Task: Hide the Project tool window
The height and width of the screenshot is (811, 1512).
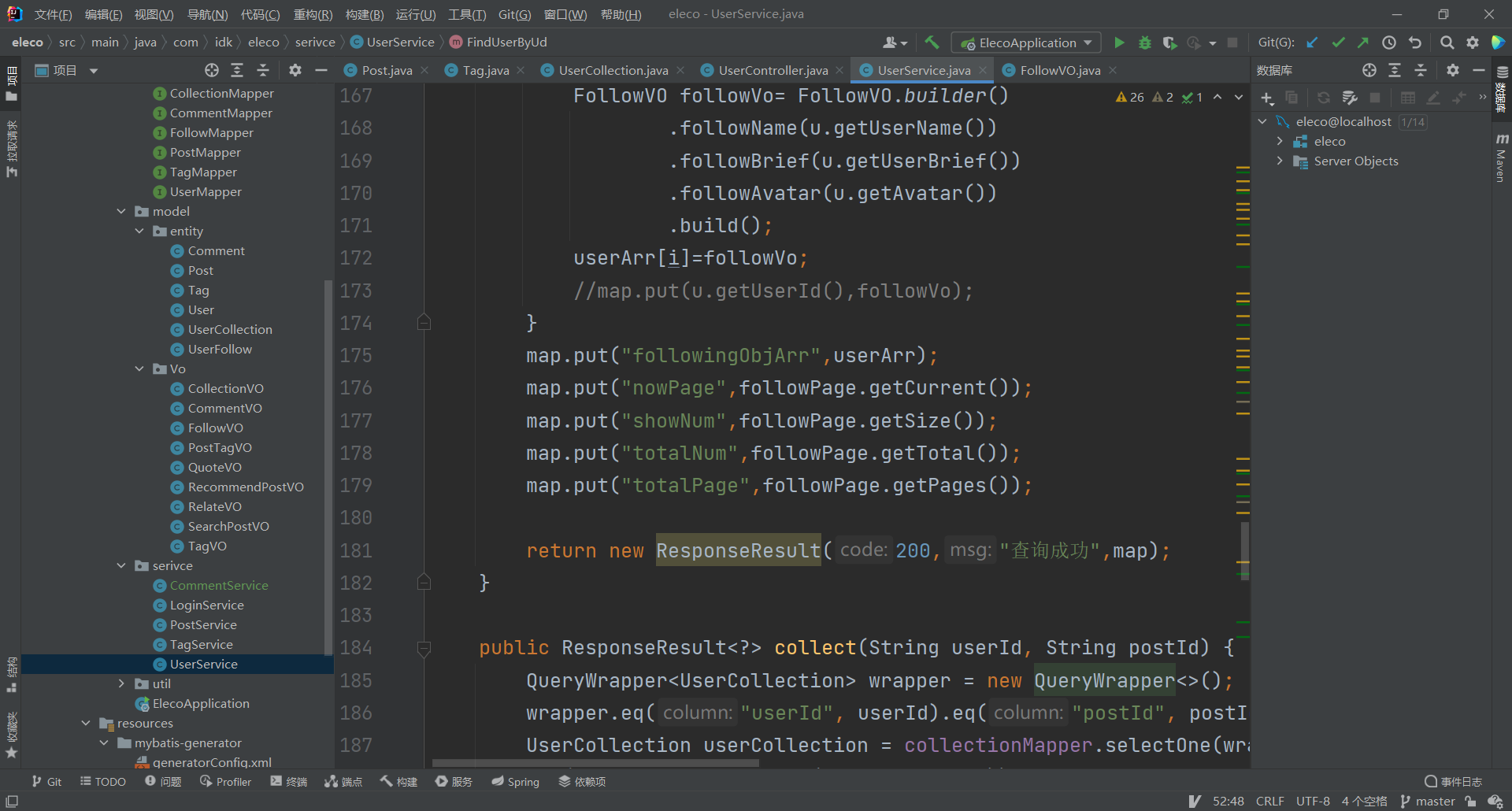Action: pyautogui.click(x=321, y=70)
